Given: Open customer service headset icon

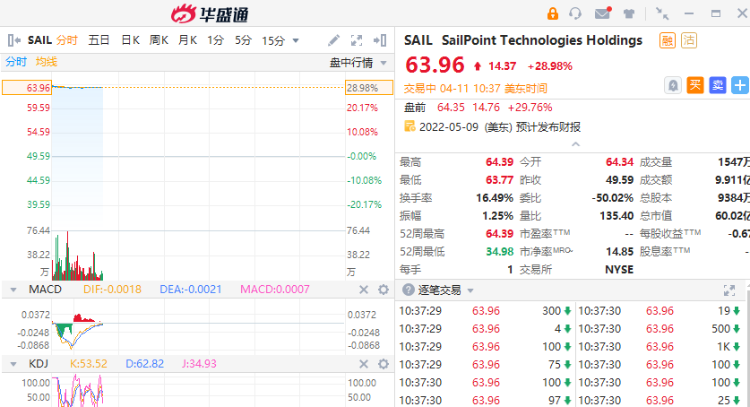Looking at the screenshot, I should [x=576, y=13].
